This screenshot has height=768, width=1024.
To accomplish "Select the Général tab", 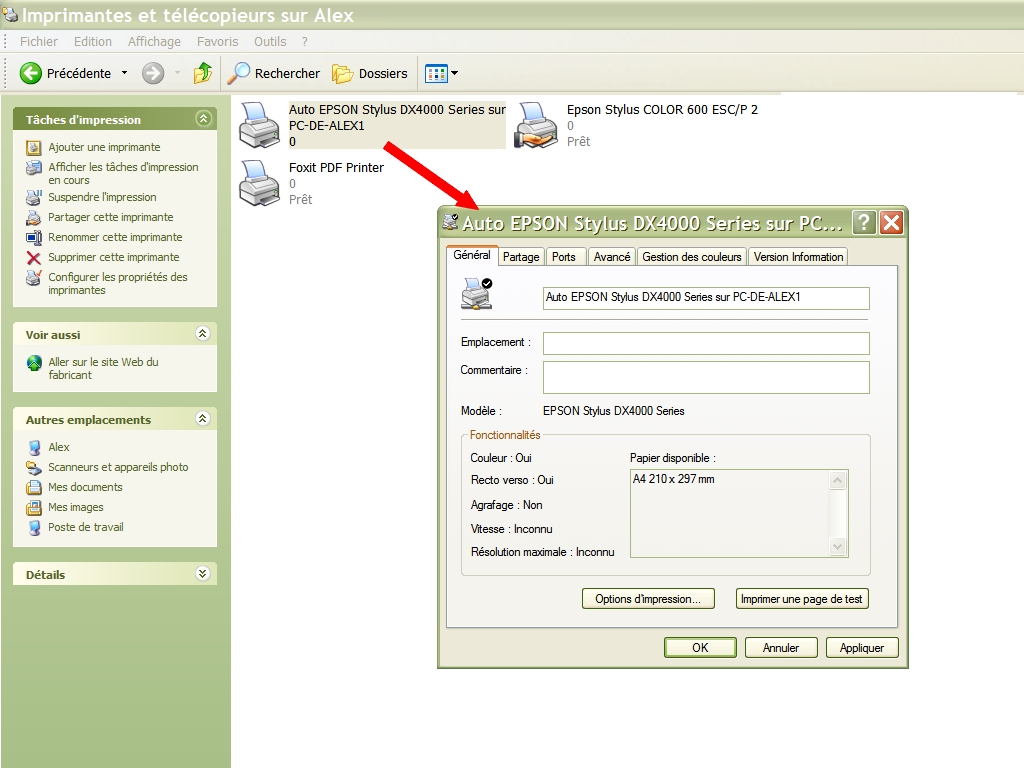I will click(472, 255).
